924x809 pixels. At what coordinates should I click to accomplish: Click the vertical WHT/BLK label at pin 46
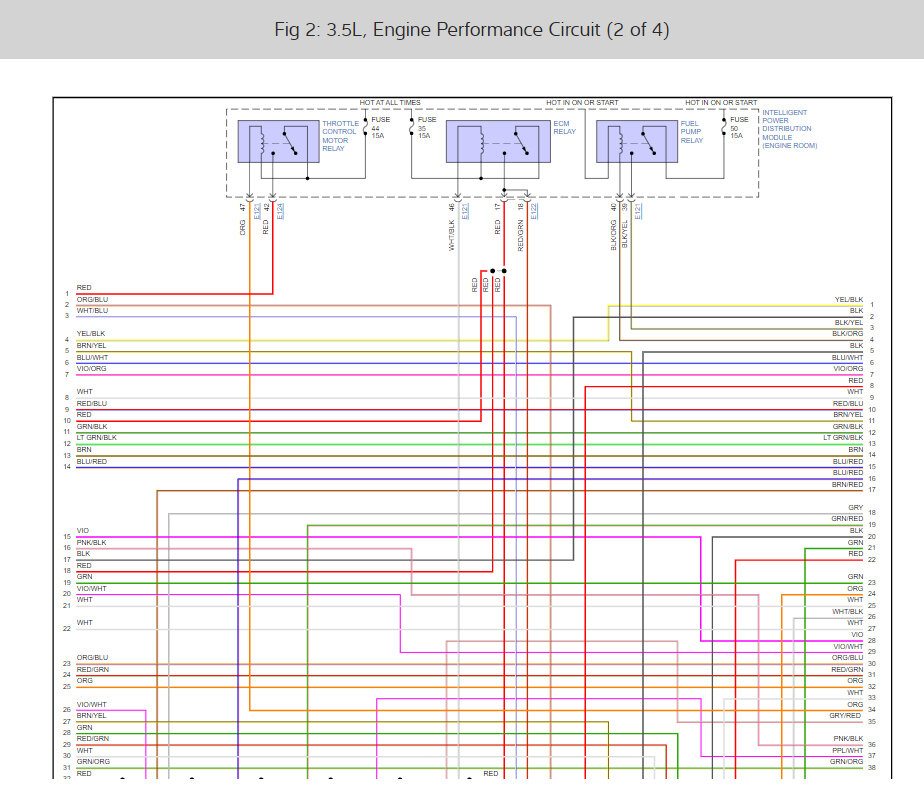(451, 235)
